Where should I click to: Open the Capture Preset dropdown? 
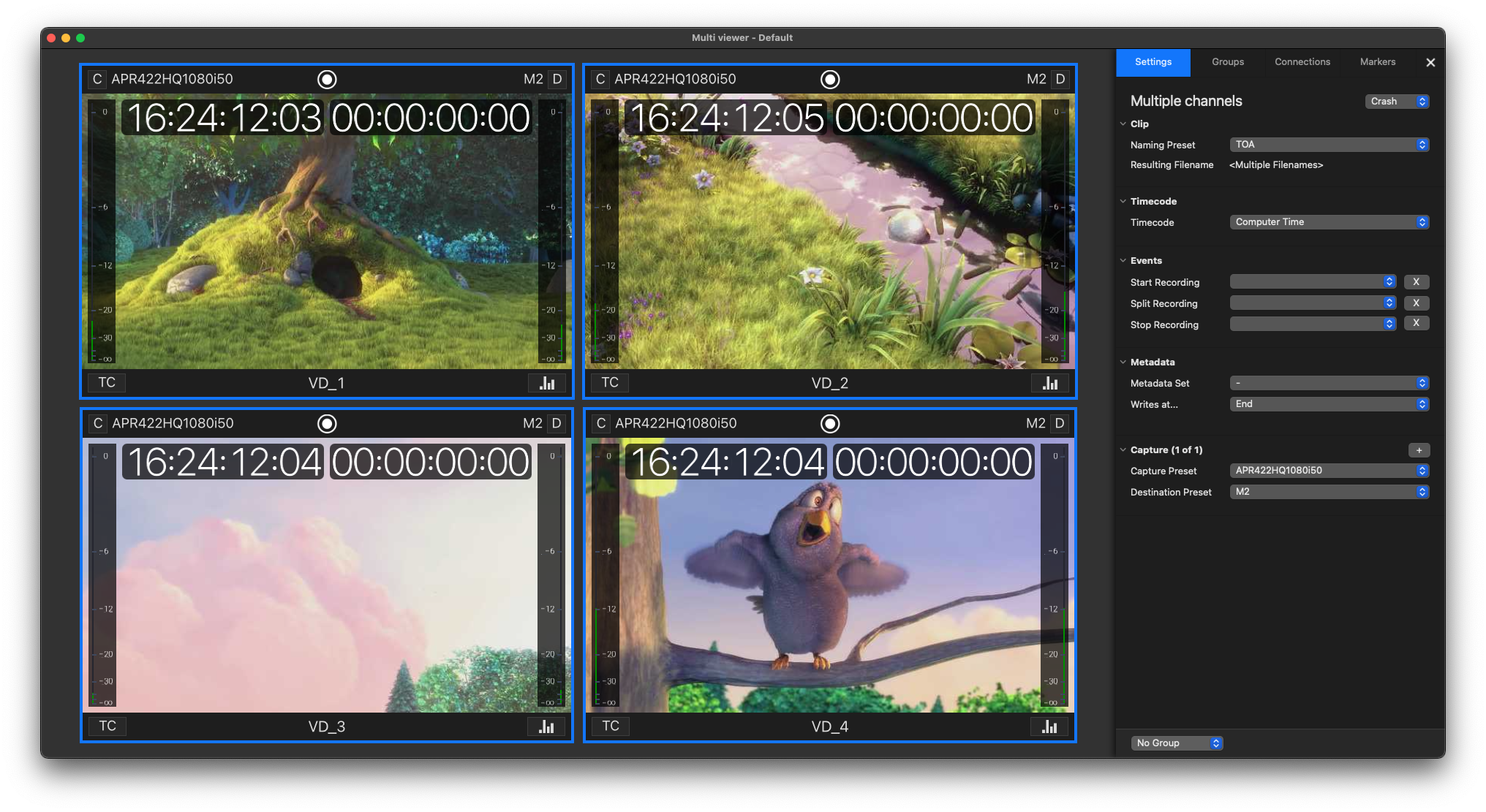(x=1329, y=471)
